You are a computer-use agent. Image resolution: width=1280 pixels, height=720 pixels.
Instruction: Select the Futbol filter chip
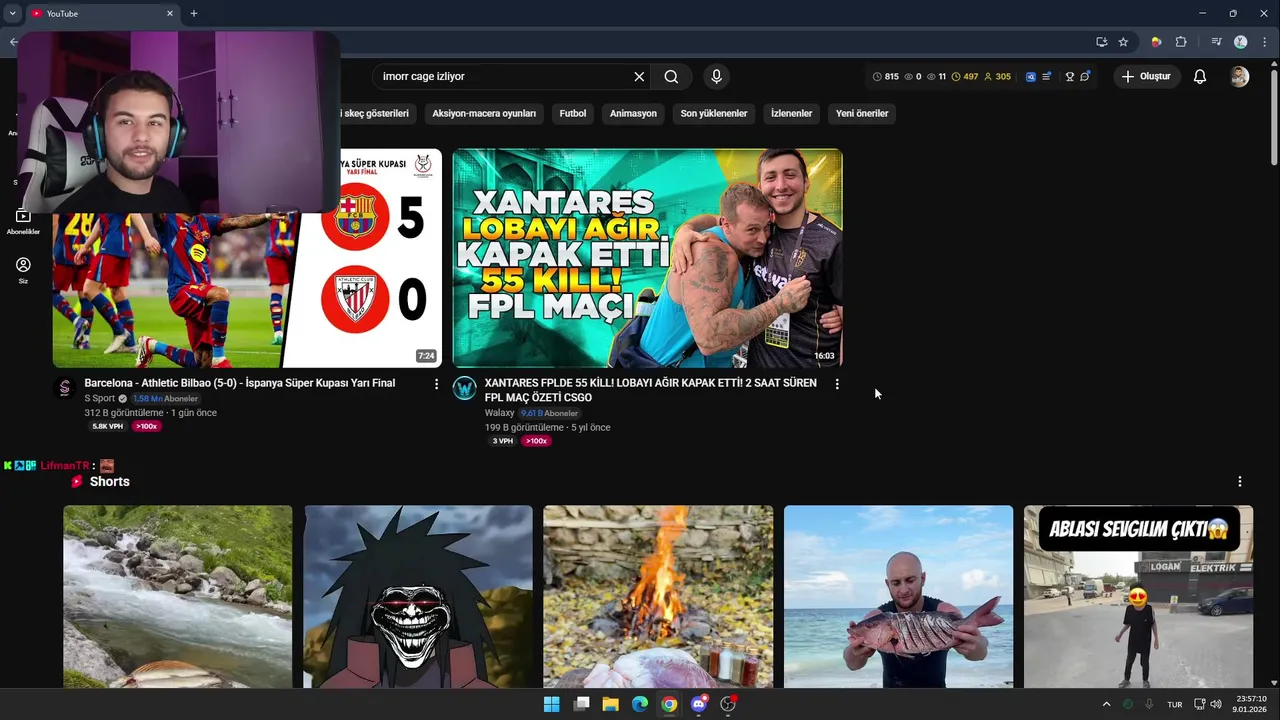pos(573,113)
